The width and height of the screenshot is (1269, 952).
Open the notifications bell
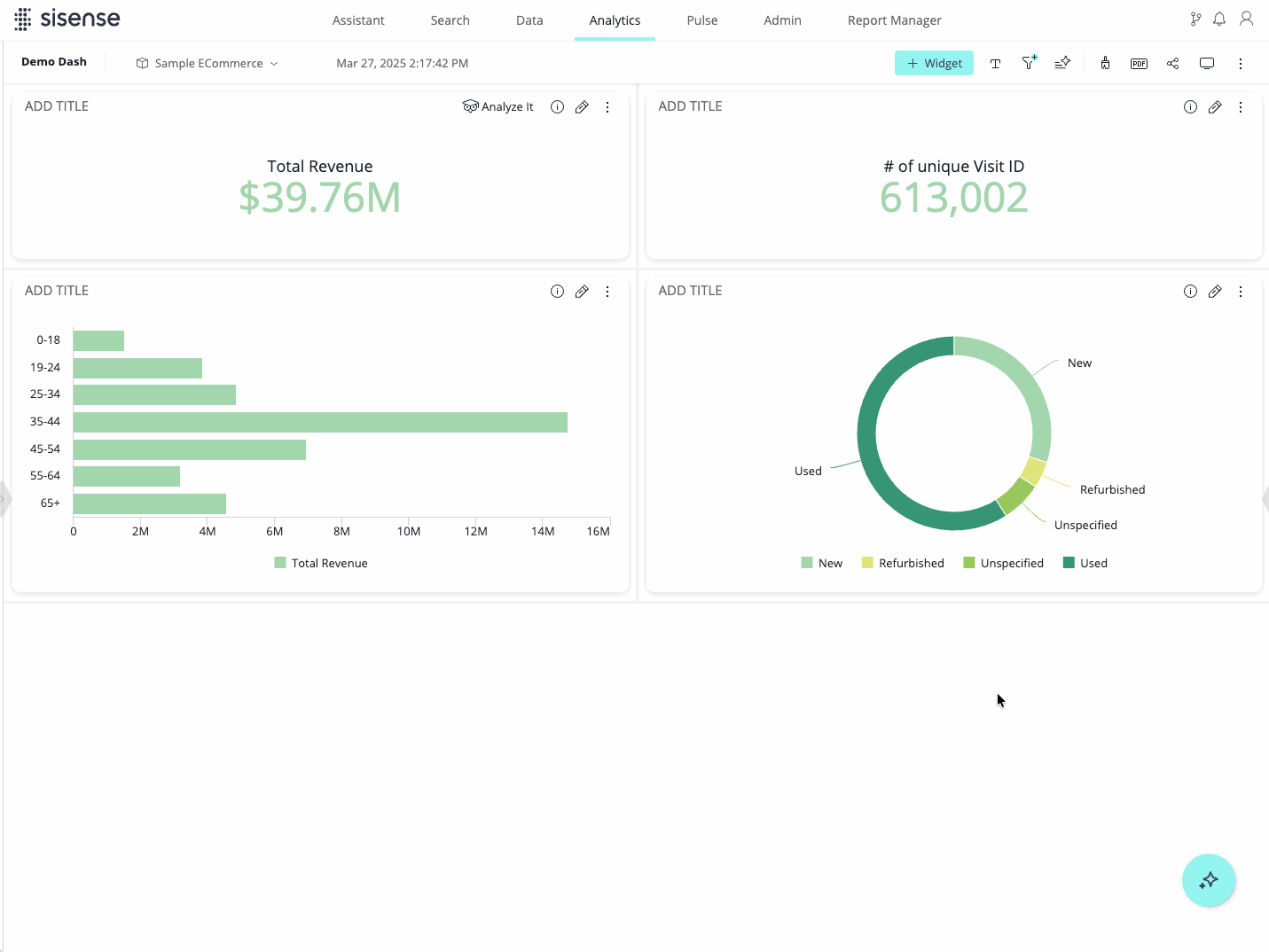coord(1219,19)
